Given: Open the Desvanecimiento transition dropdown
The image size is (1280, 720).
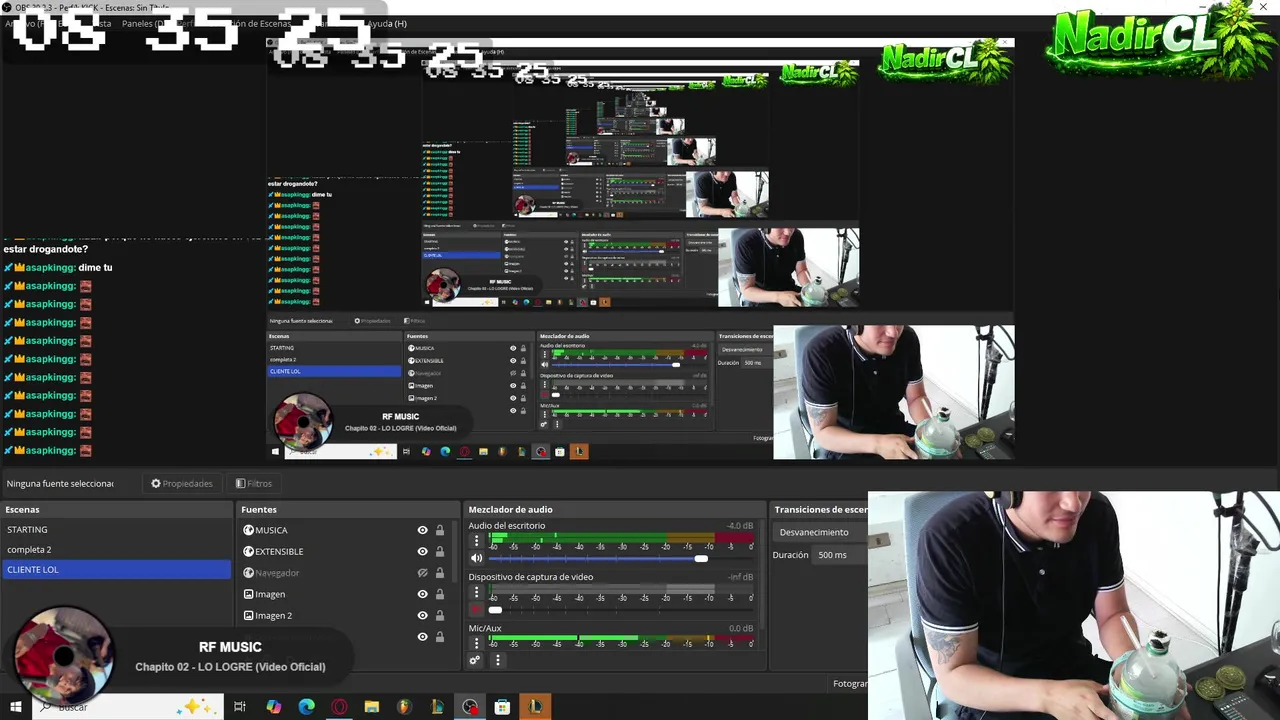Looking at the screenshot, I should point(822,532).
